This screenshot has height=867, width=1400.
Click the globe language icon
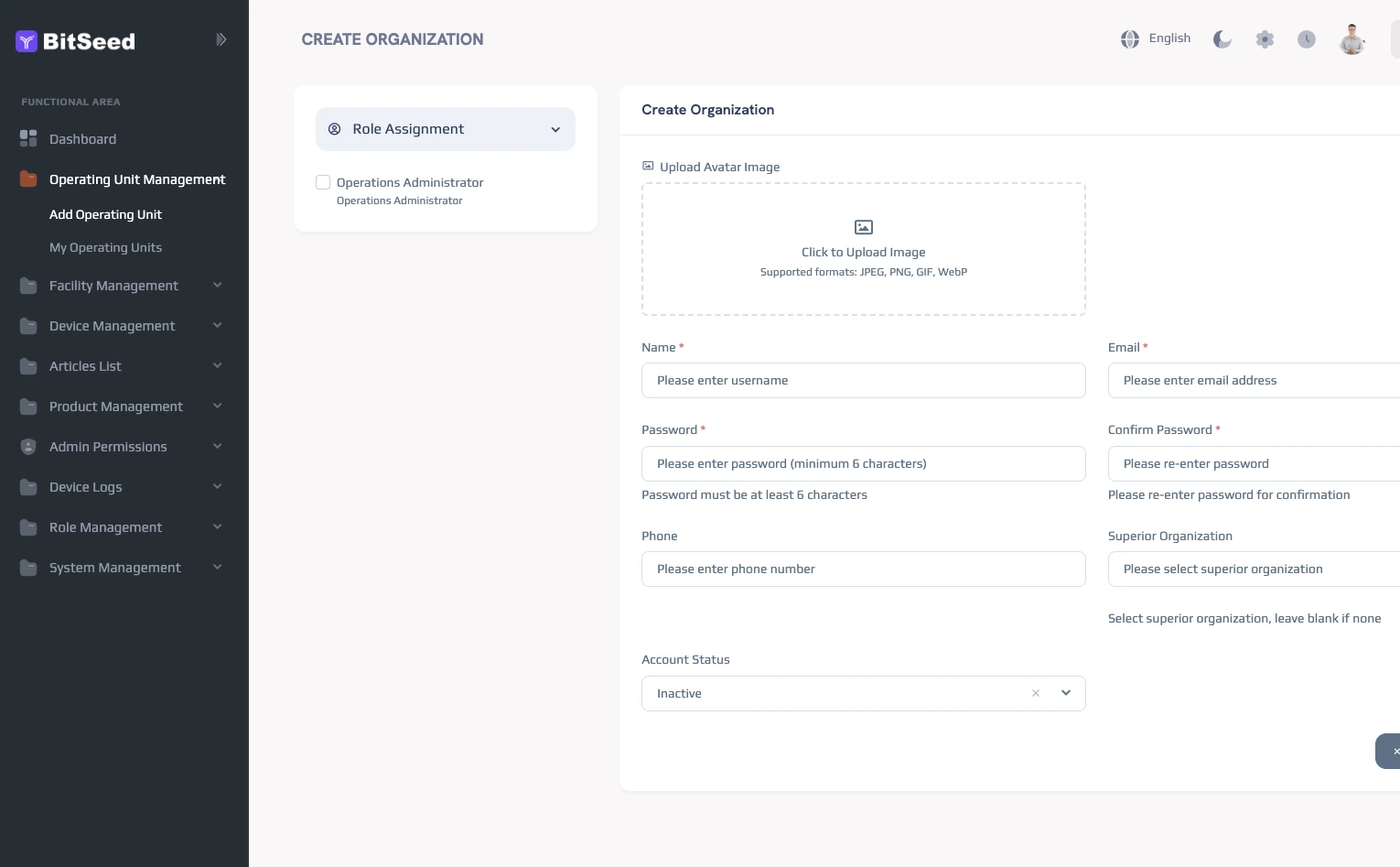[1130, 39]
